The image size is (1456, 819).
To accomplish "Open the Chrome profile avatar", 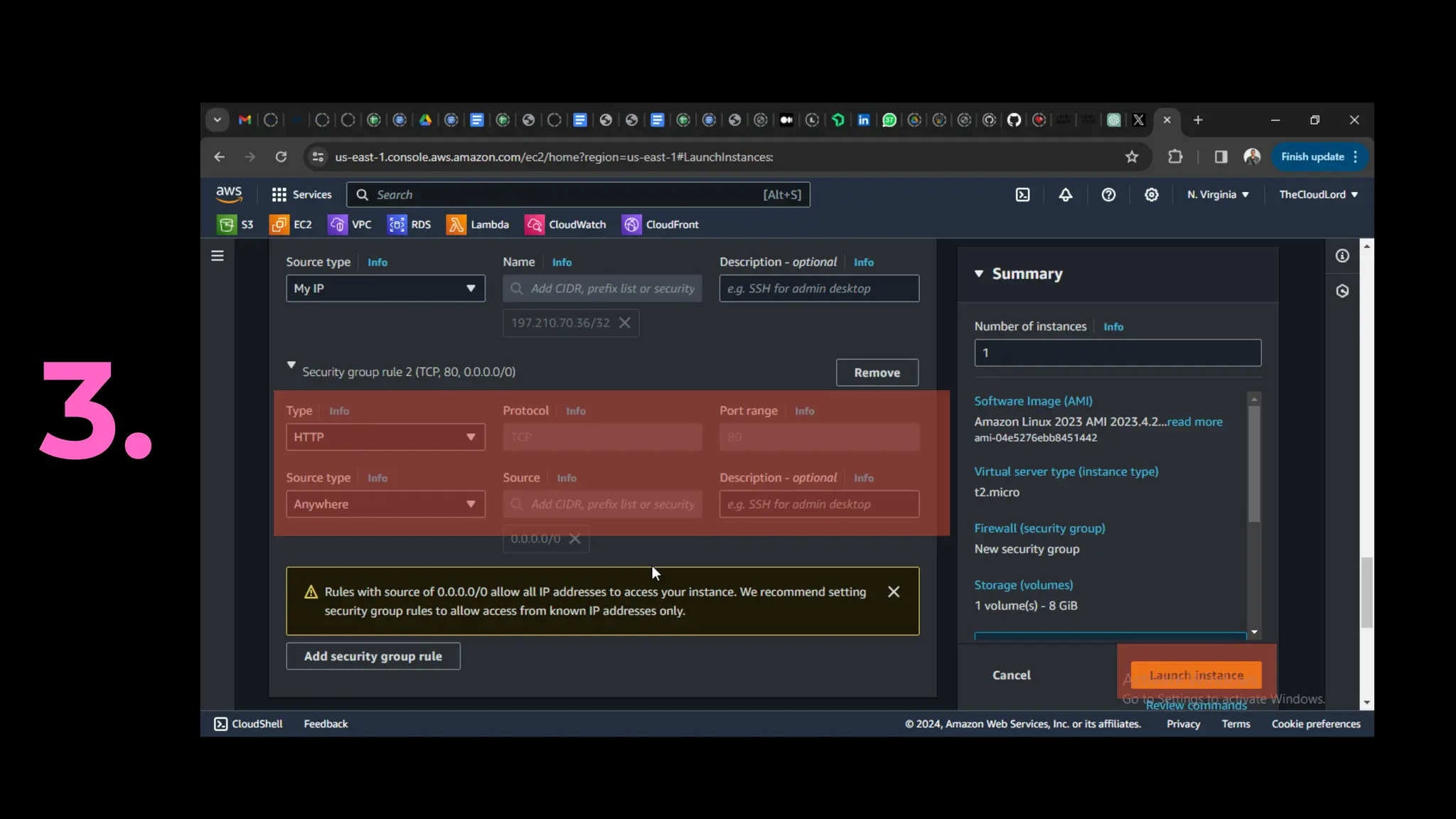I will 1252,157.
